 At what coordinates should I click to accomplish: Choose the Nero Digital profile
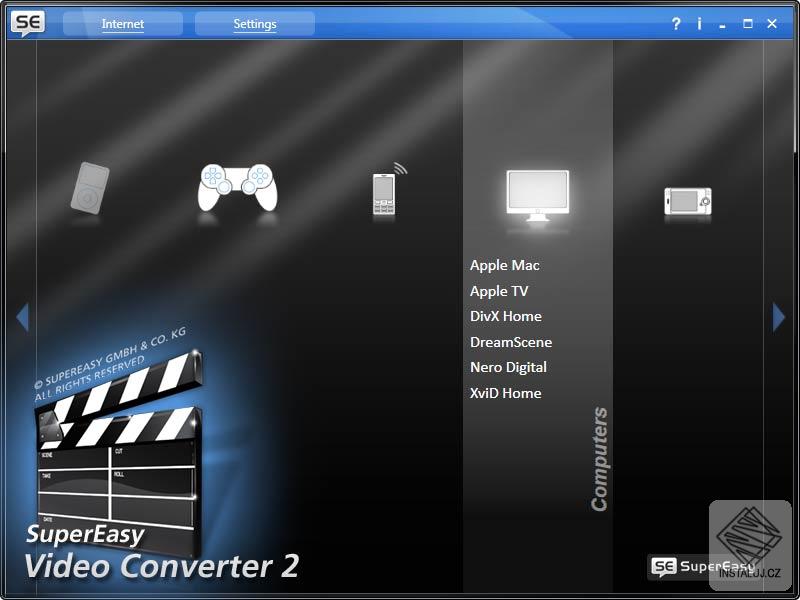click(508, 367)
